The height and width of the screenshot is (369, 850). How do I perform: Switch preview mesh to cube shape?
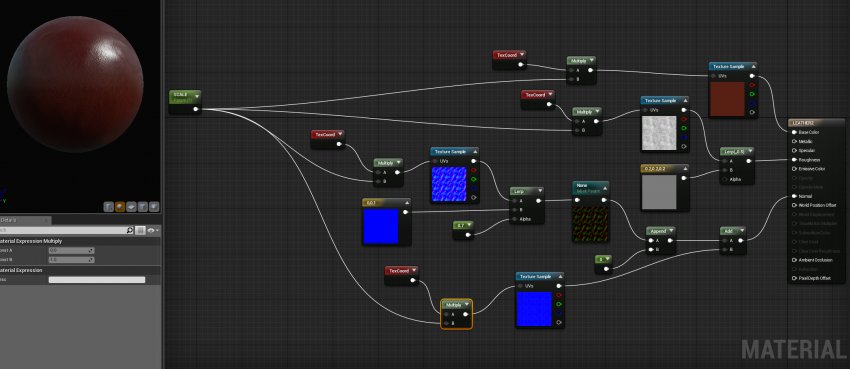pos(143,206)
